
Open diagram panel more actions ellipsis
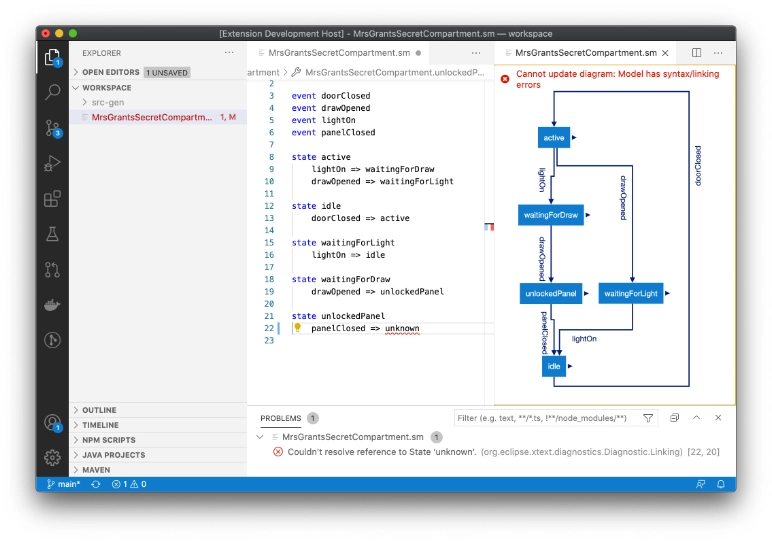click(x=718, y=53)
